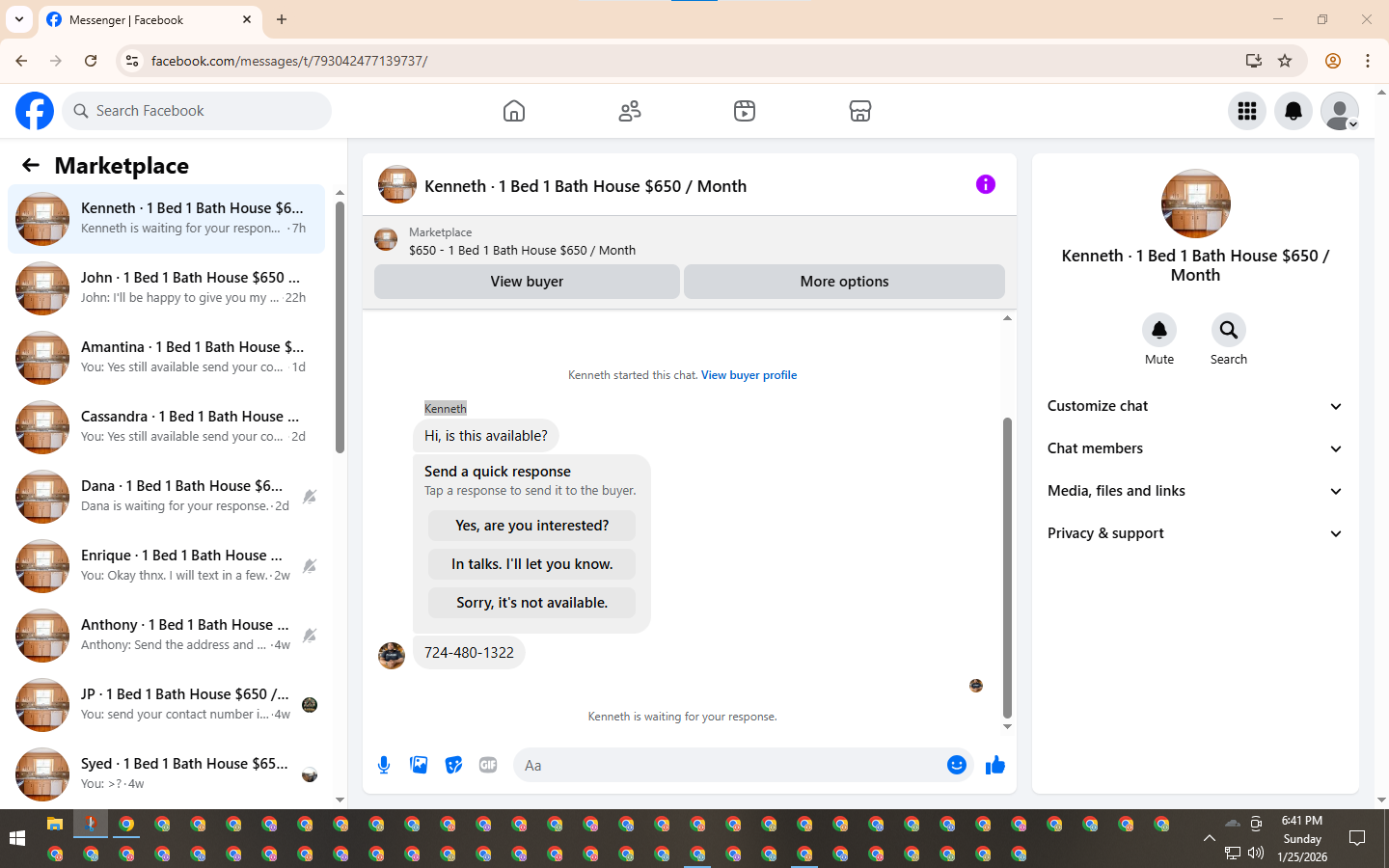
Task: Open the chat with John
Action: click(166, 288)
